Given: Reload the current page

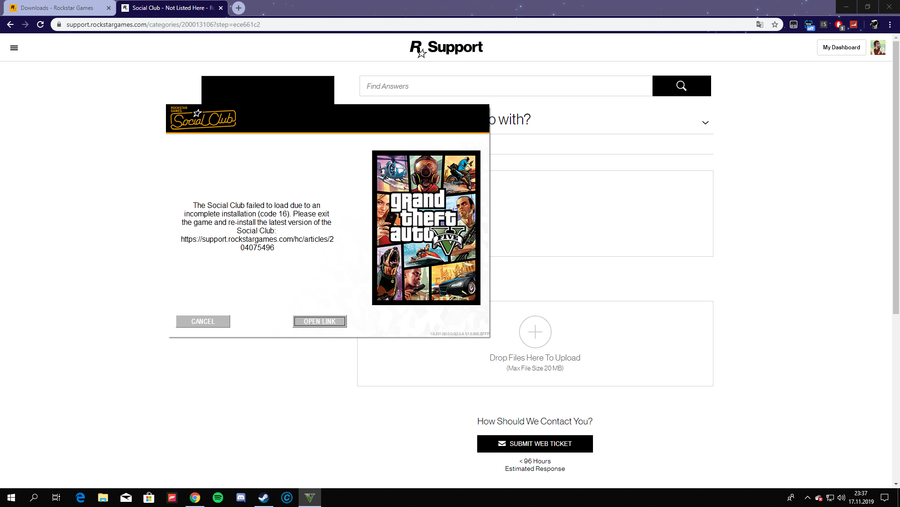Looking at the screenshot, I should 40,24.
